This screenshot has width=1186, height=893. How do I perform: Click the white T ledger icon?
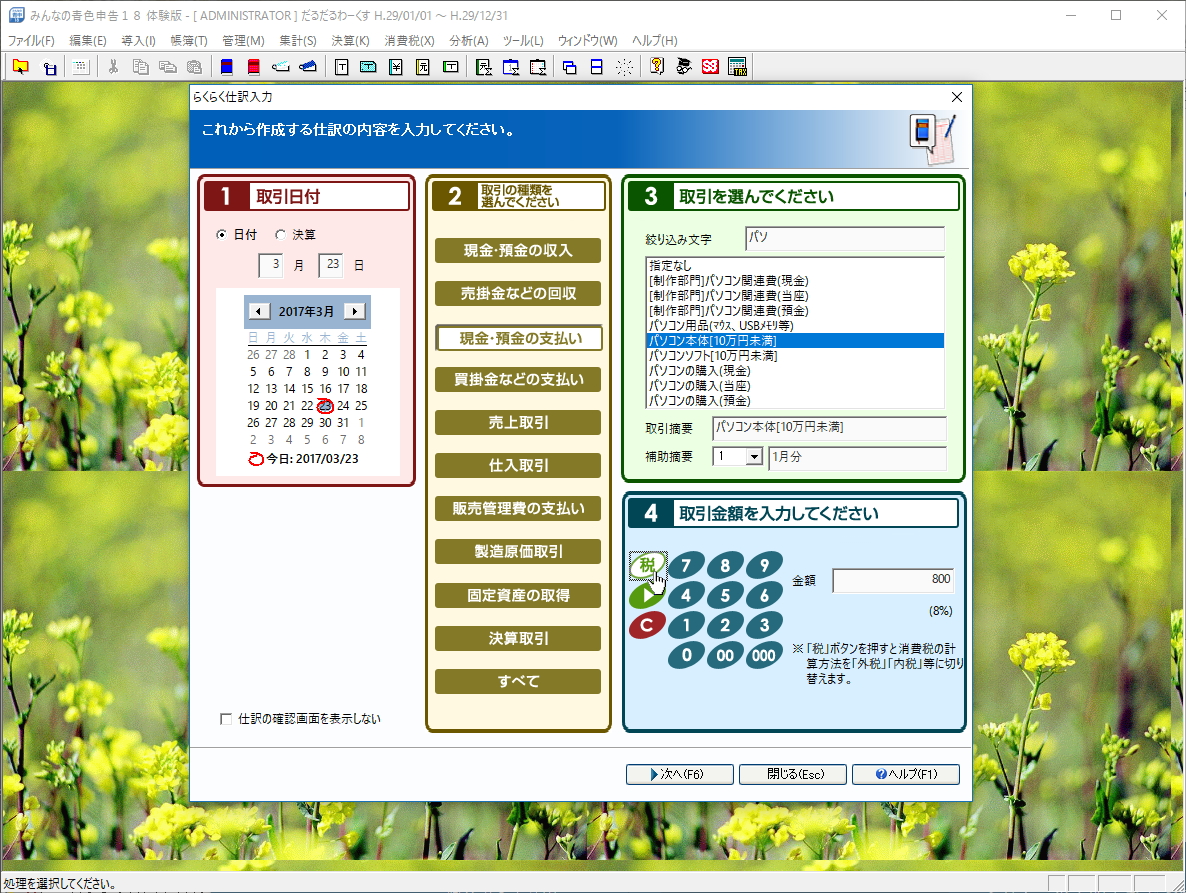tap(341, 67)
